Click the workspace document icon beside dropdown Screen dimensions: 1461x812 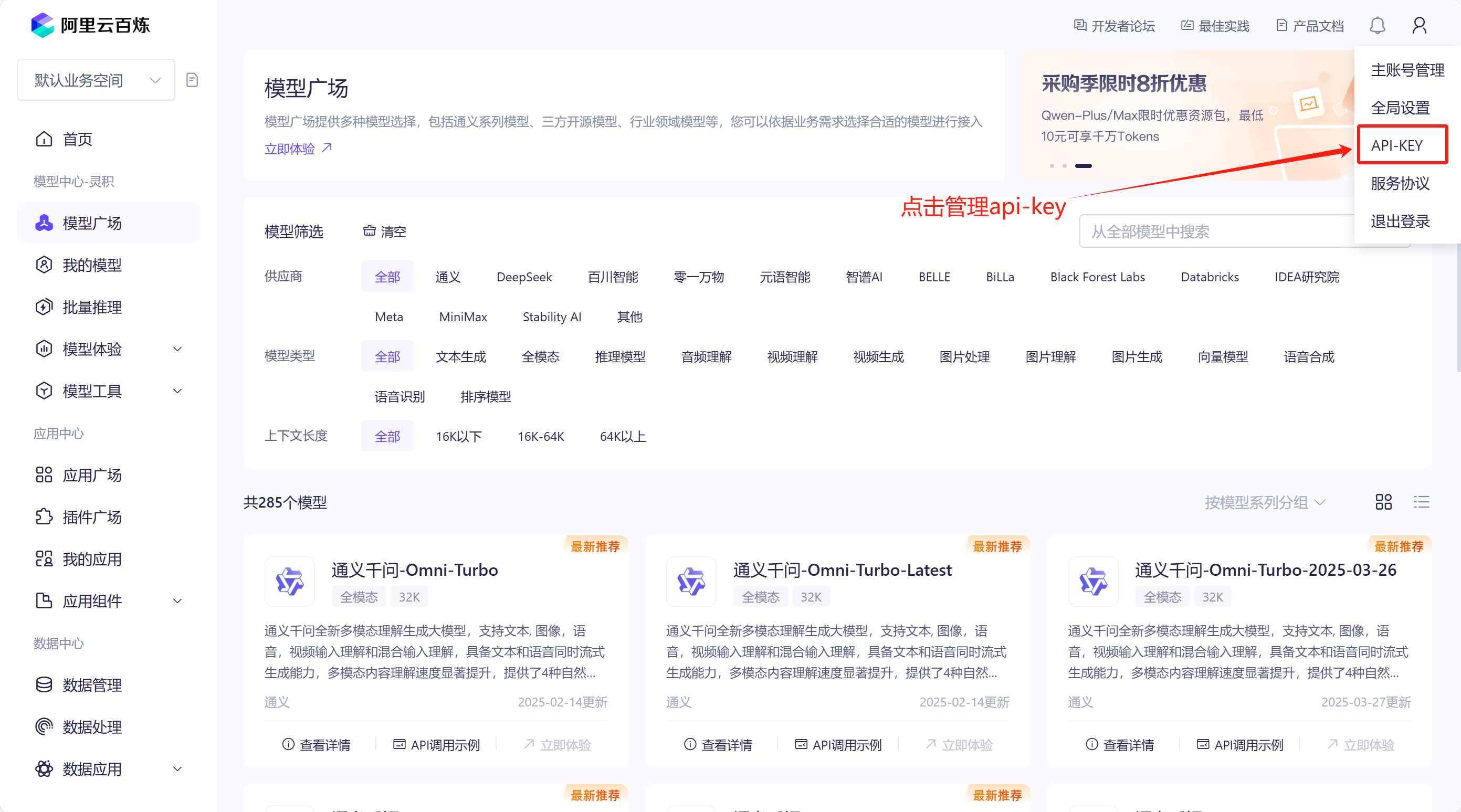(192, 80)
